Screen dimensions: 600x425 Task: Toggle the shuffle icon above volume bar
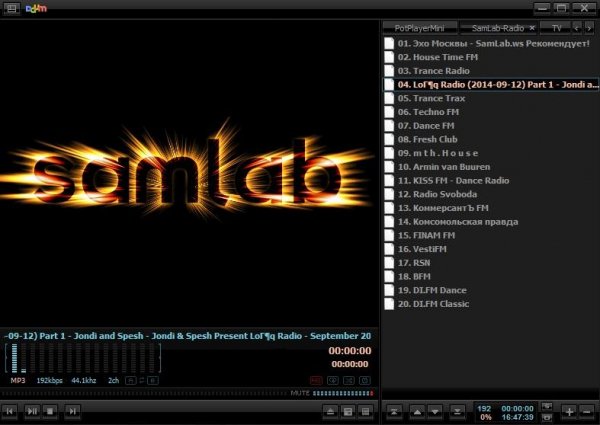pos(349,380)
